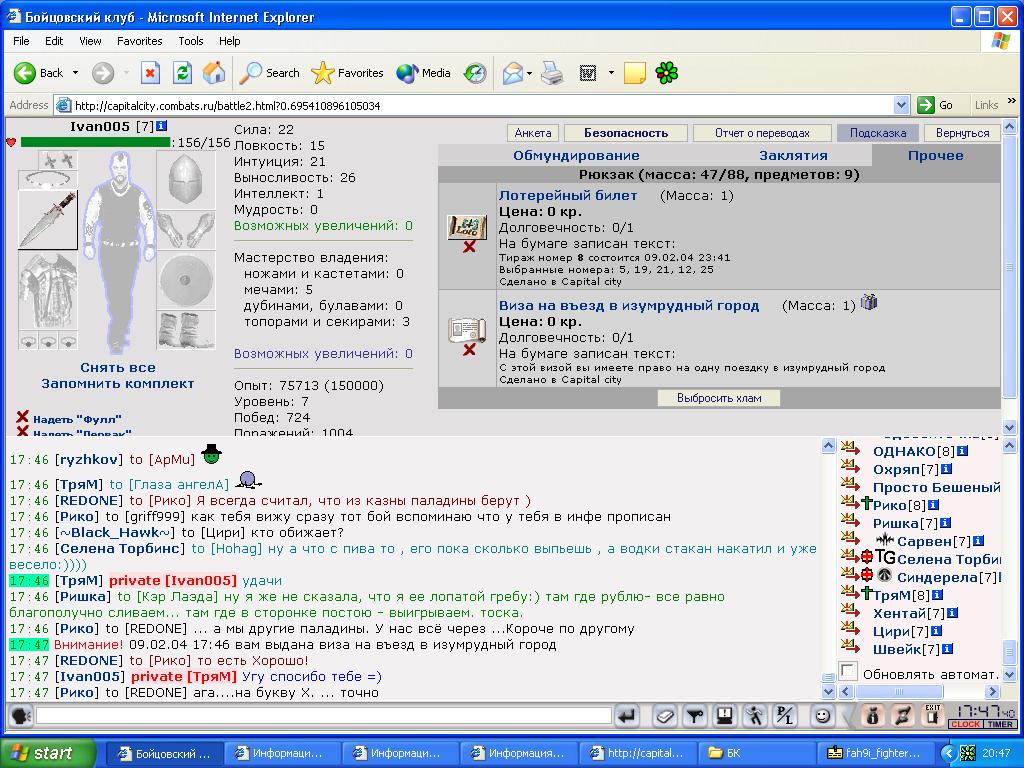Click the sword weapon slot item

48,220
